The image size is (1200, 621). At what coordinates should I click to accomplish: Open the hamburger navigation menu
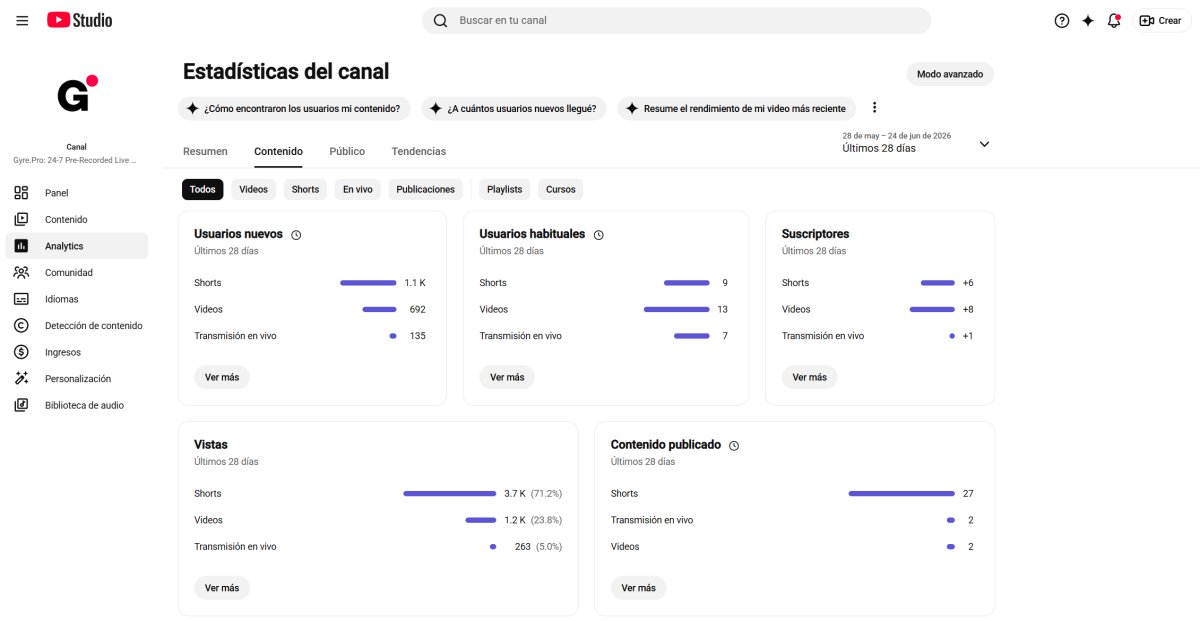click(x=22, y=20)
